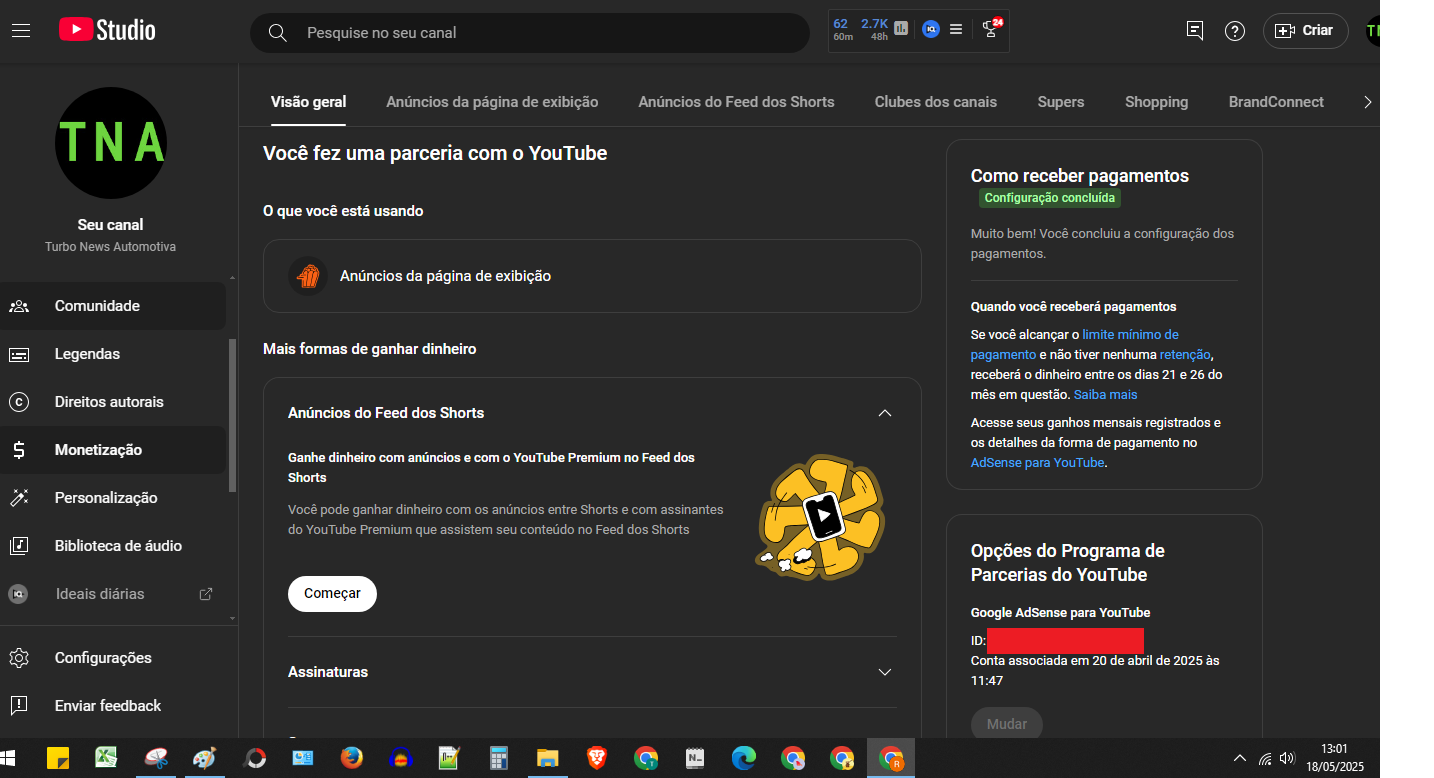Switch to BrandConnect tab
The height and width of the screenshot is (778, 1434).
pyautogui.click(x=1276, y=102)
